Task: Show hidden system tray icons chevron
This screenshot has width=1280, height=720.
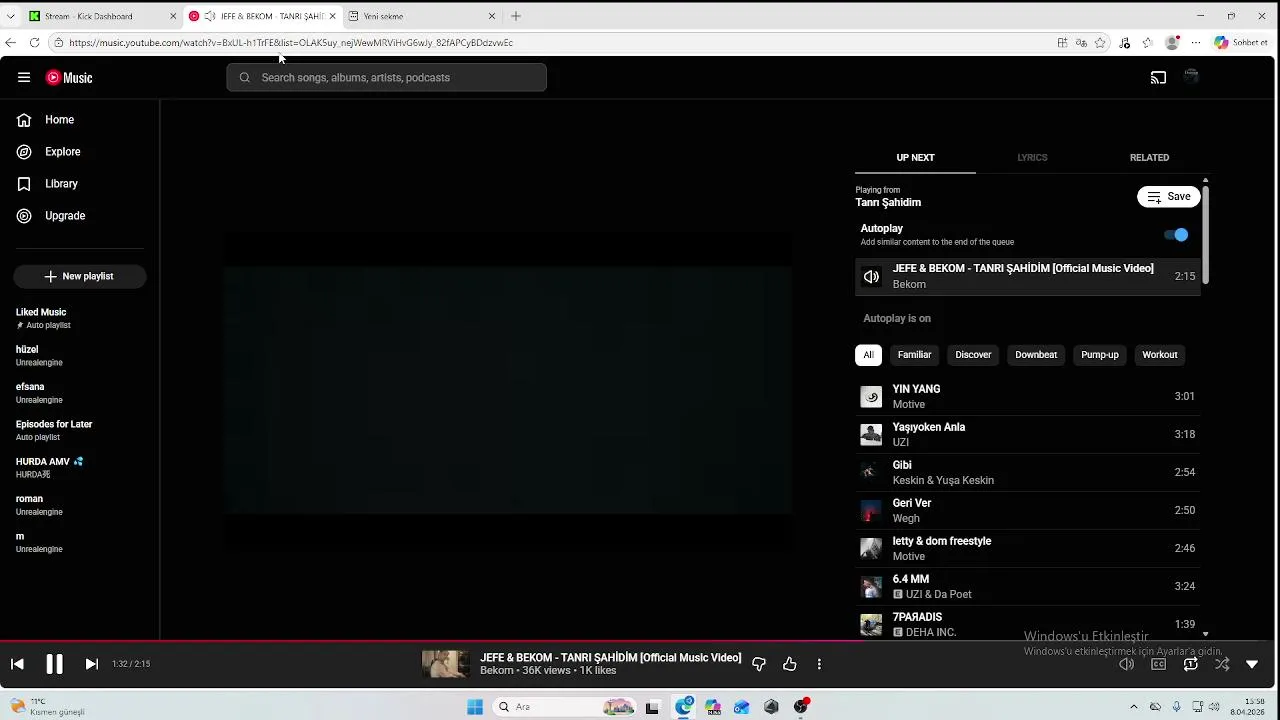Action: click(x=1134, y=707)
